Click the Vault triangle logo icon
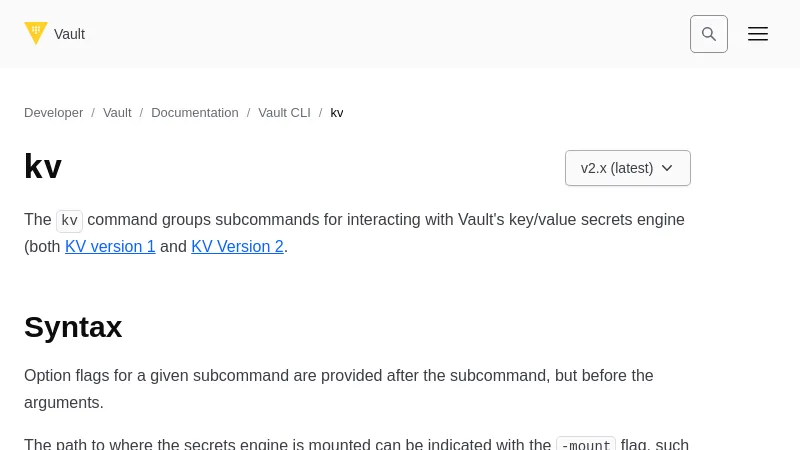Screen dimensions: 800x450 coord(36,33)
